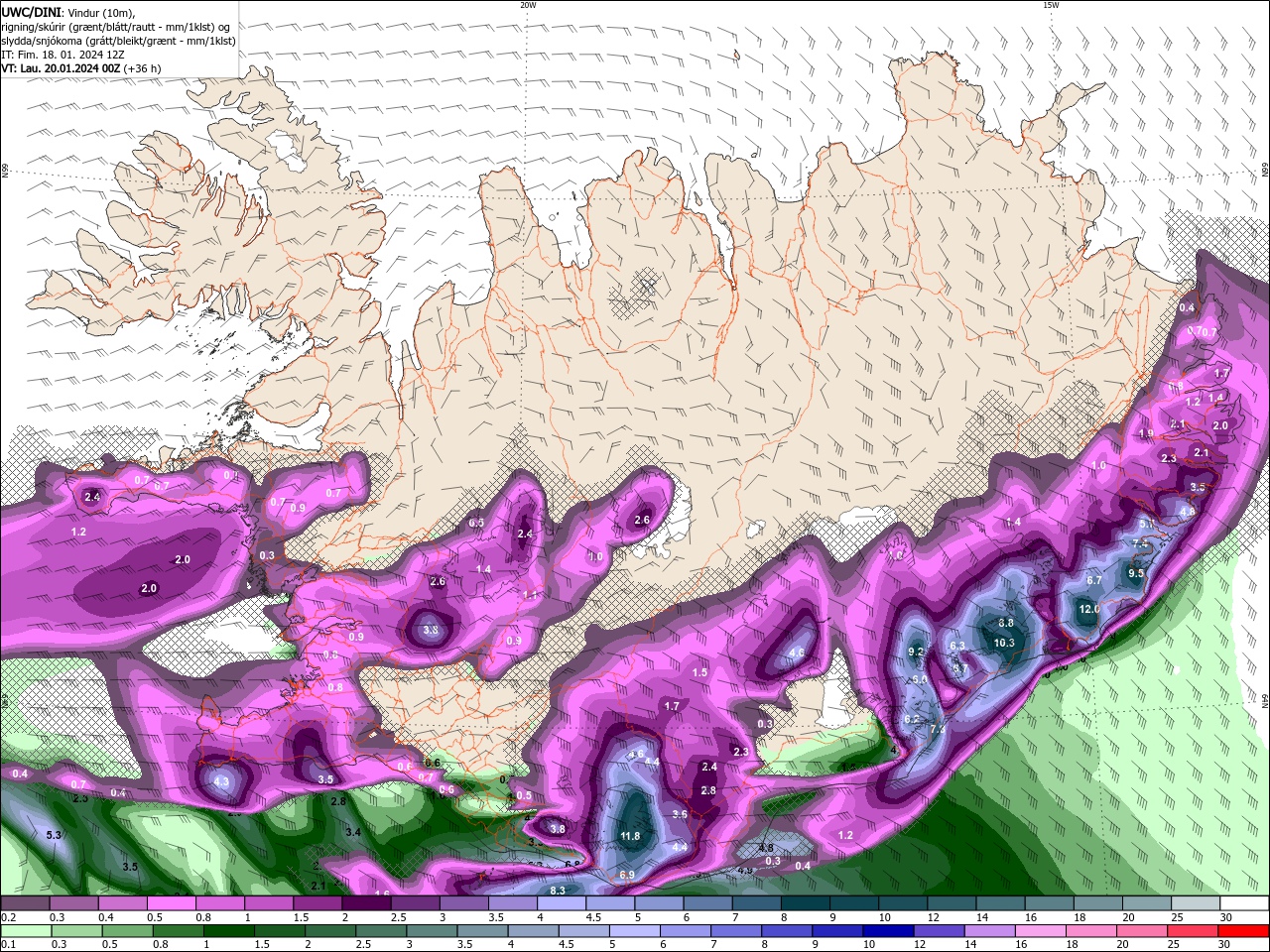
Task: Click the '20W' longitude label
Action: (x=528, y=5)
